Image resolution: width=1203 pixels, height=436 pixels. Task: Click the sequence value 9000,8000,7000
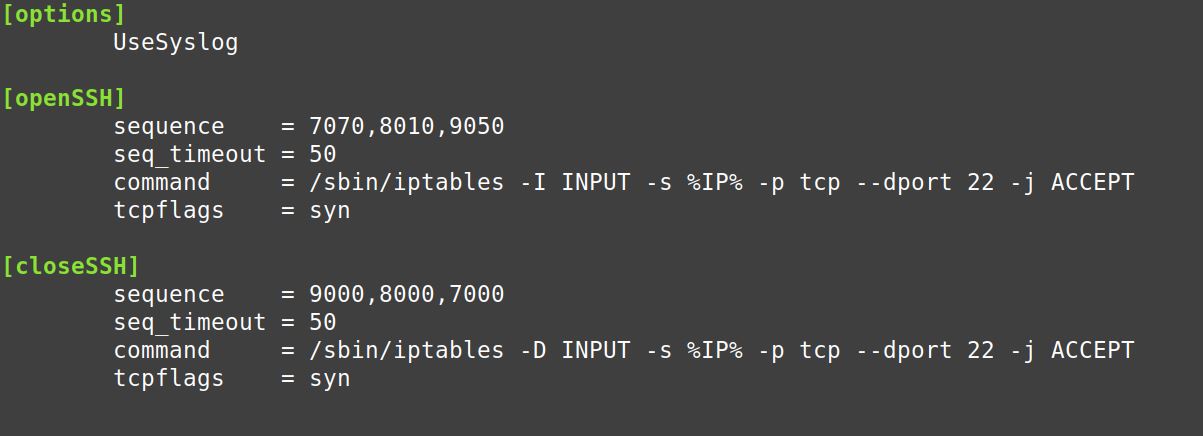tap(406, 295)
